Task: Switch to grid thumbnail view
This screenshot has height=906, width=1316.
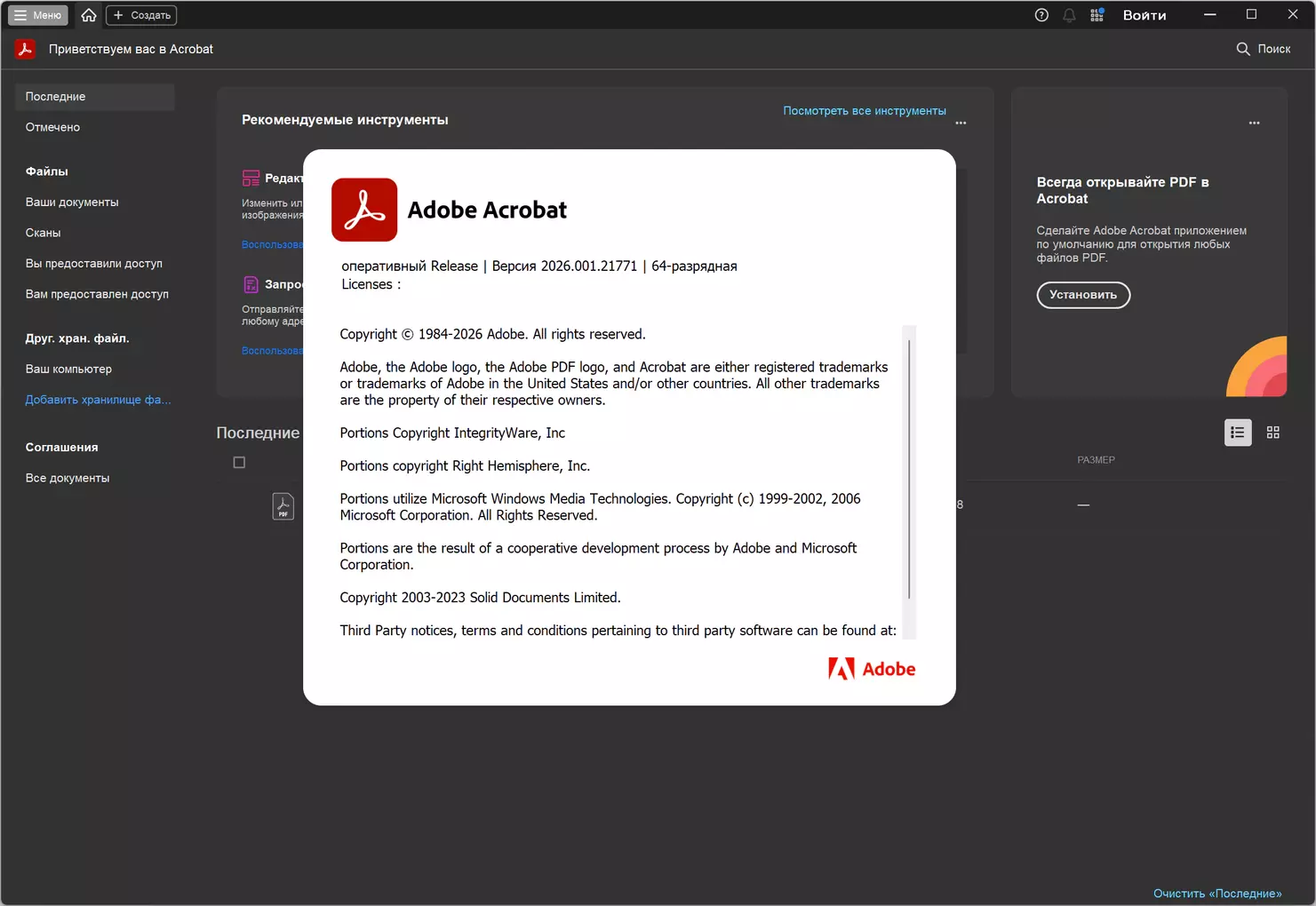Action: (1273, 433)
